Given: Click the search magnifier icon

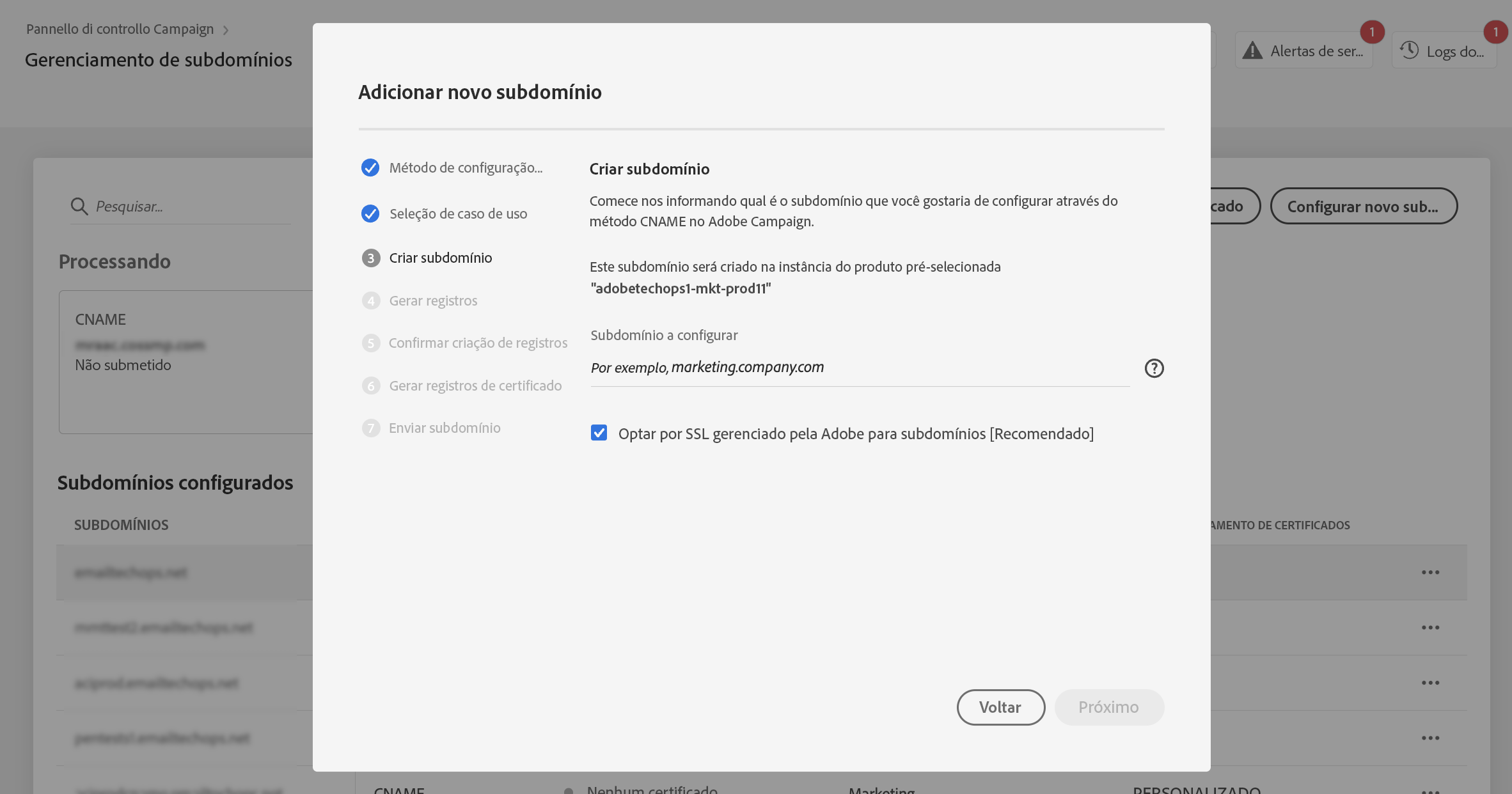Looking at the screenshot, I should click(79, 206).
